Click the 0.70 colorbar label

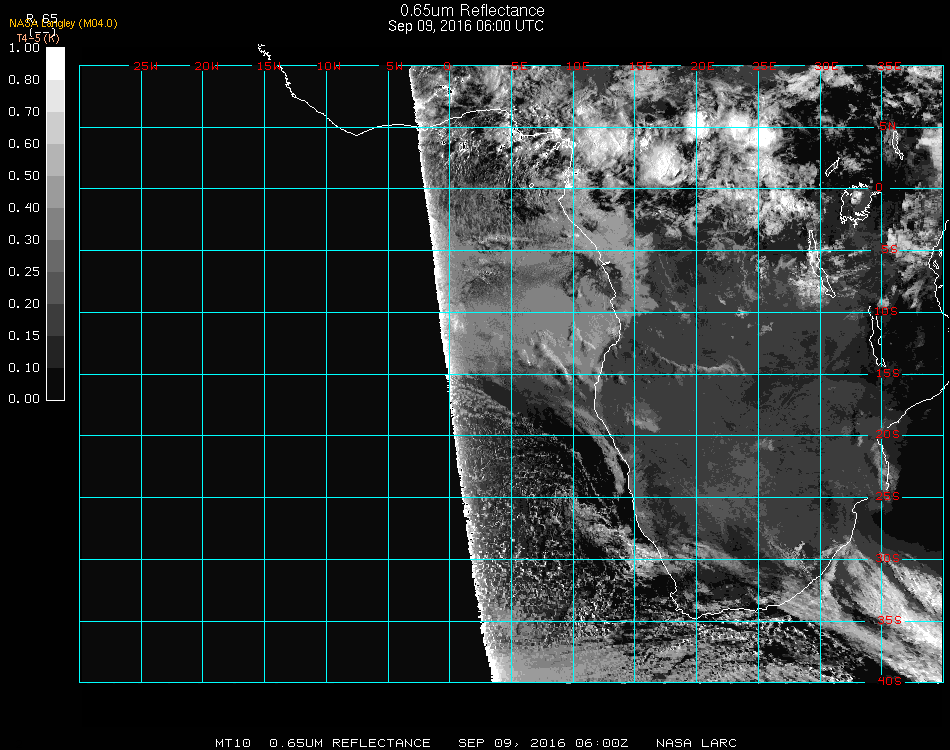click(x=24, y=112)
